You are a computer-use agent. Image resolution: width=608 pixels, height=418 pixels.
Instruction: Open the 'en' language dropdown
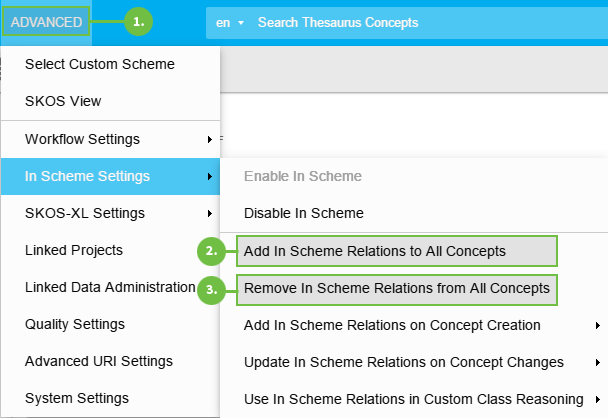click(229, 22)
